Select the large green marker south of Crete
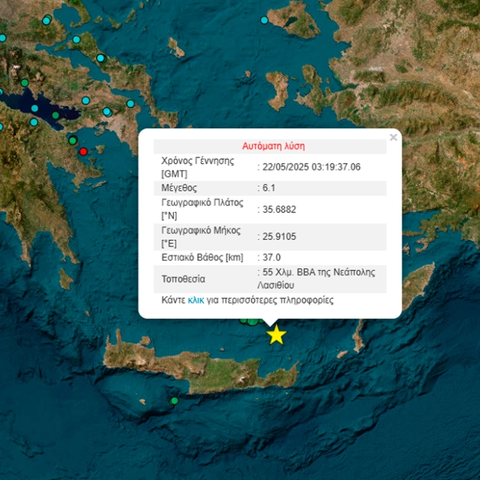 174,401
